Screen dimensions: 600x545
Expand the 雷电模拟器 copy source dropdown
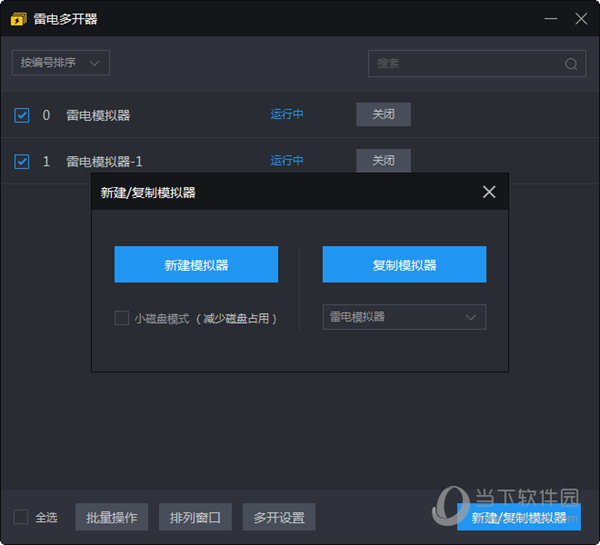(x=404, y=317)
